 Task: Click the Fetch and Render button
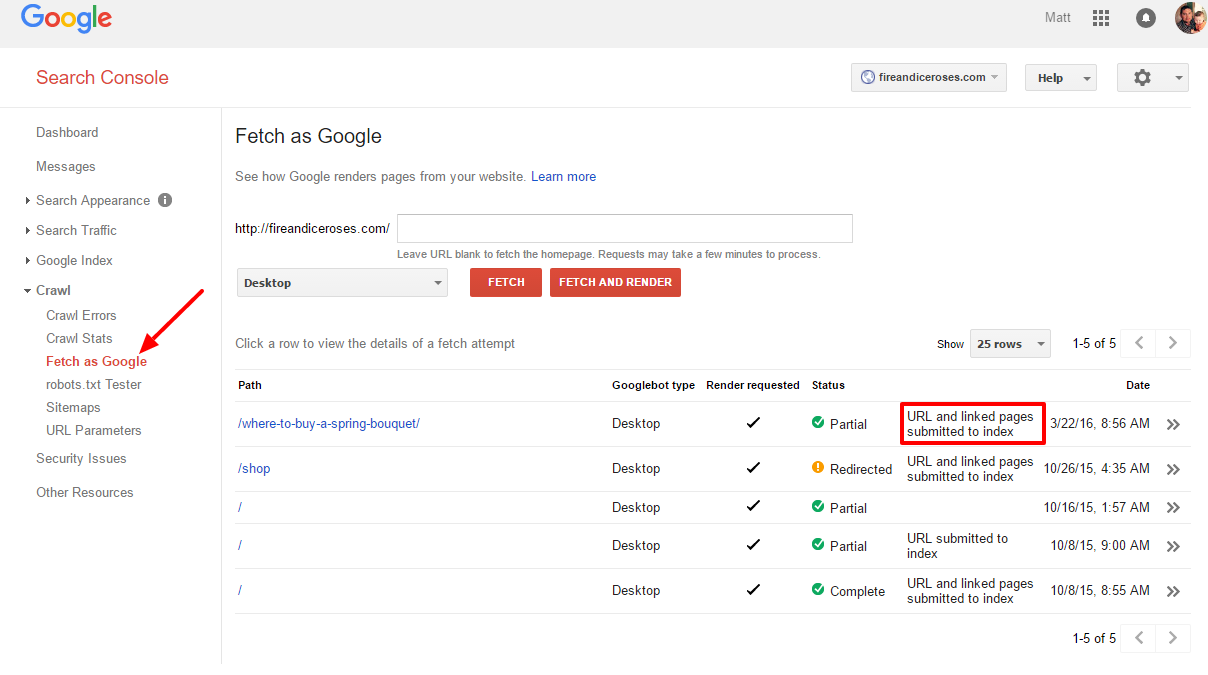tap(615, 283)
